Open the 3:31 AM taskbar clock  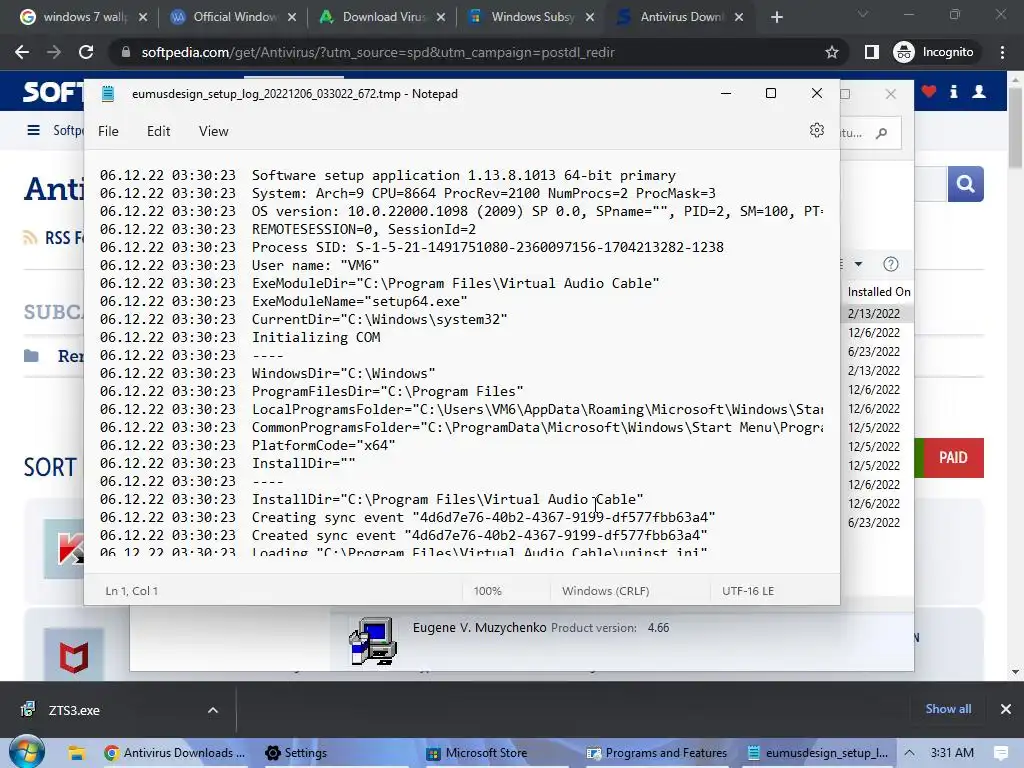pos(952,753)
